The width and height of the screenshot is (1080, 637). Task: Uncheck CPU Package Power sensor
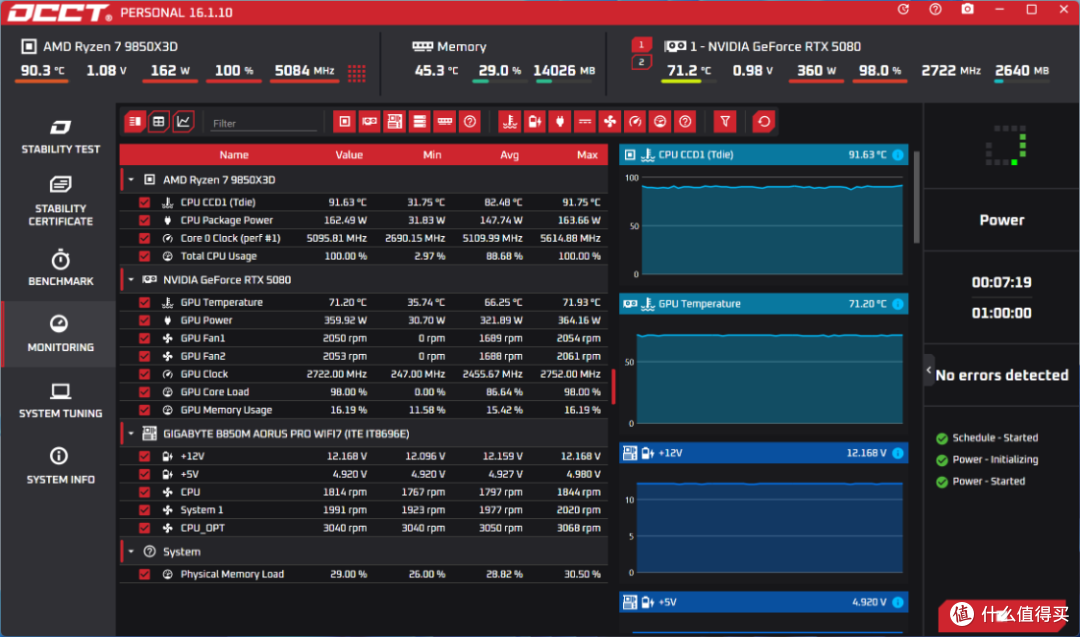tap(144, 220)
